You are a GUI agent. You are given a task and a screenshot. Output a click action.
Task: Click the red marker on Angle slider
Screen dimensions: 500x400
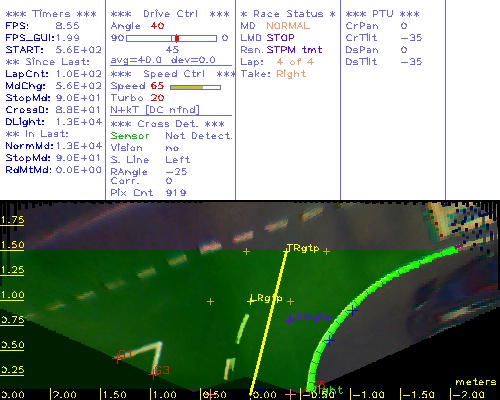coord(177,38)
